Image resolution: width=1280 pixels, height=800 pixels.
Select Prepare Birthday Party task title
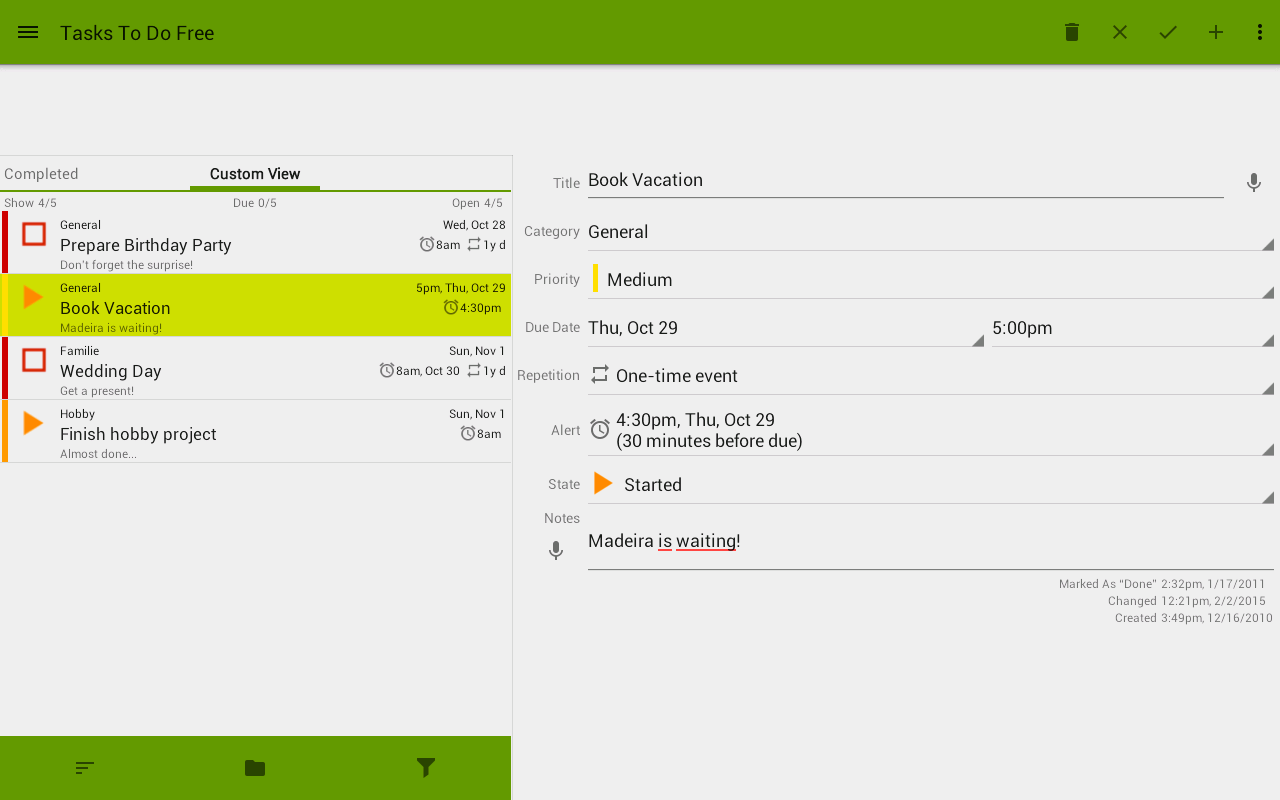click(146, 245)
